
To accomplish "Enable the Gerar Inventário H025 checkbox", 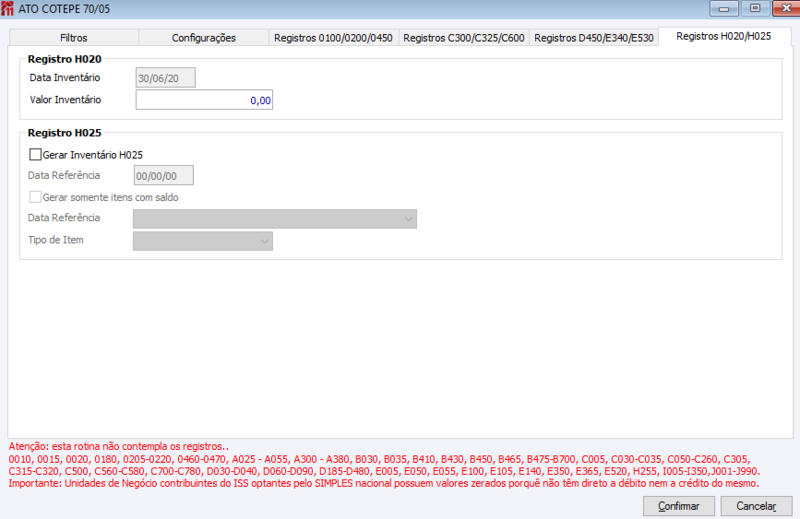I will pyautogui.click(x=35, y=155).
